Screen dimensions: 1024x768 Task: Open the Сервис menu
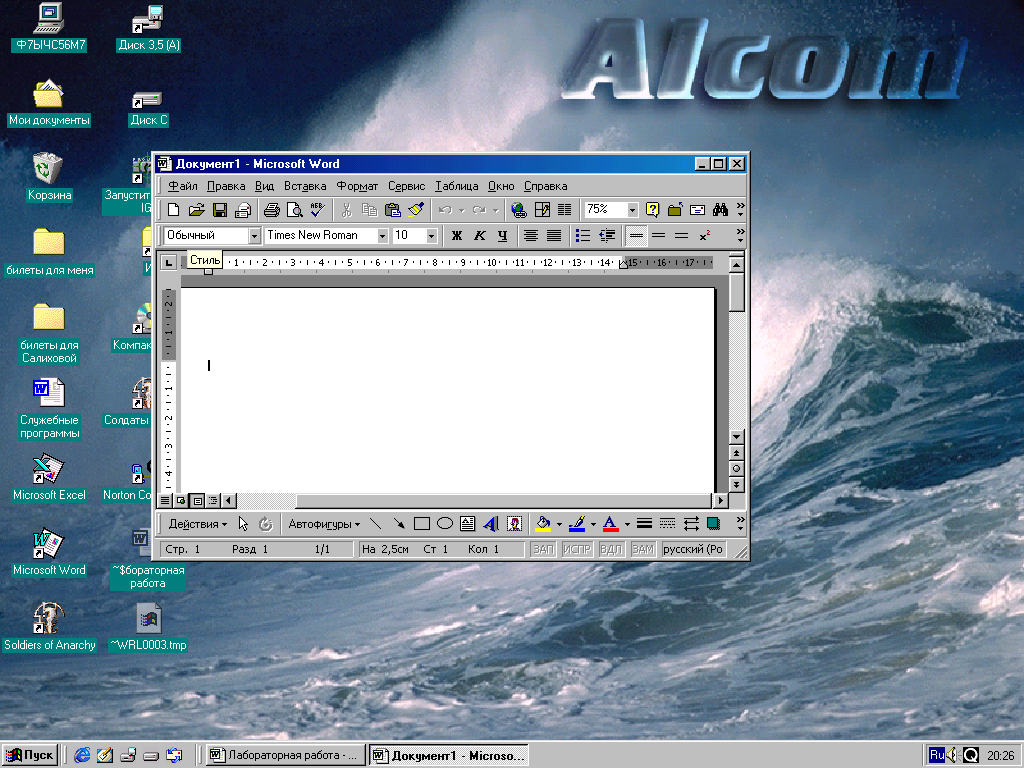pyautogui.click(x=406, y=186)
